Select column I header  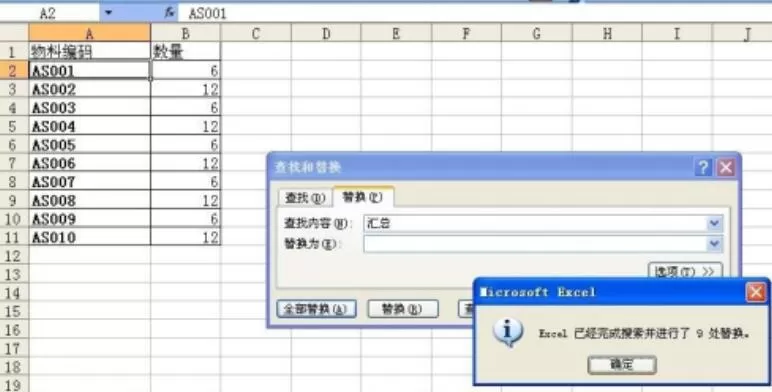coord(677,33)
